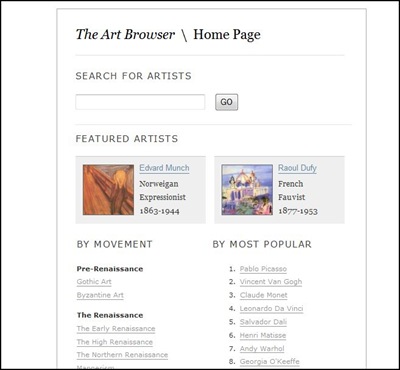This screenshot has height=370, width=400.
Task: Go to Andy Warhol's page
Action: [262, 349]
